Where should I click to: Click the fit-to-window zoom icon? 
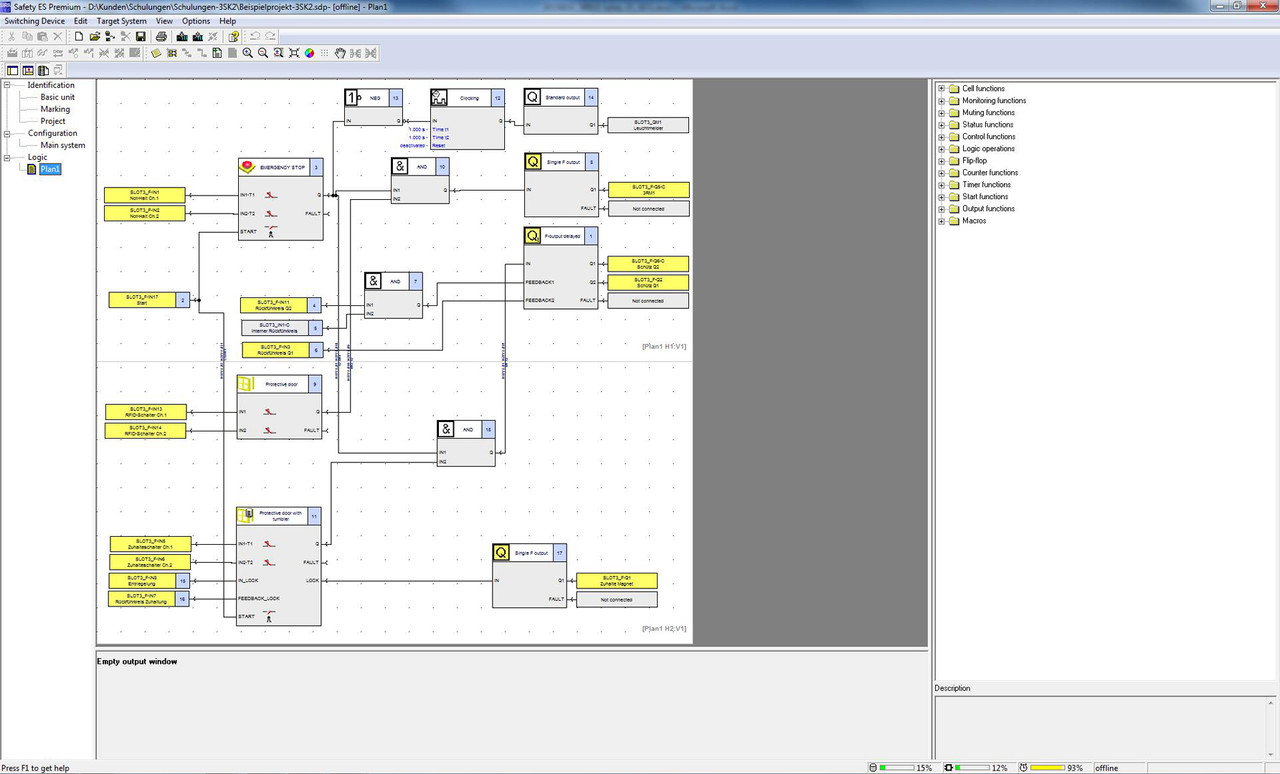tap(294, 53)
